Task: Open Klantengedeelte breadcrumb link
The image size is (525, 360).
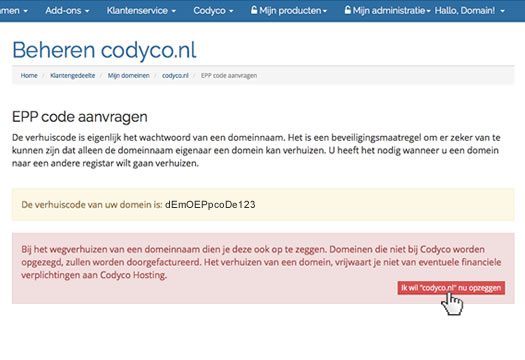Action: [x=73, y=76]
